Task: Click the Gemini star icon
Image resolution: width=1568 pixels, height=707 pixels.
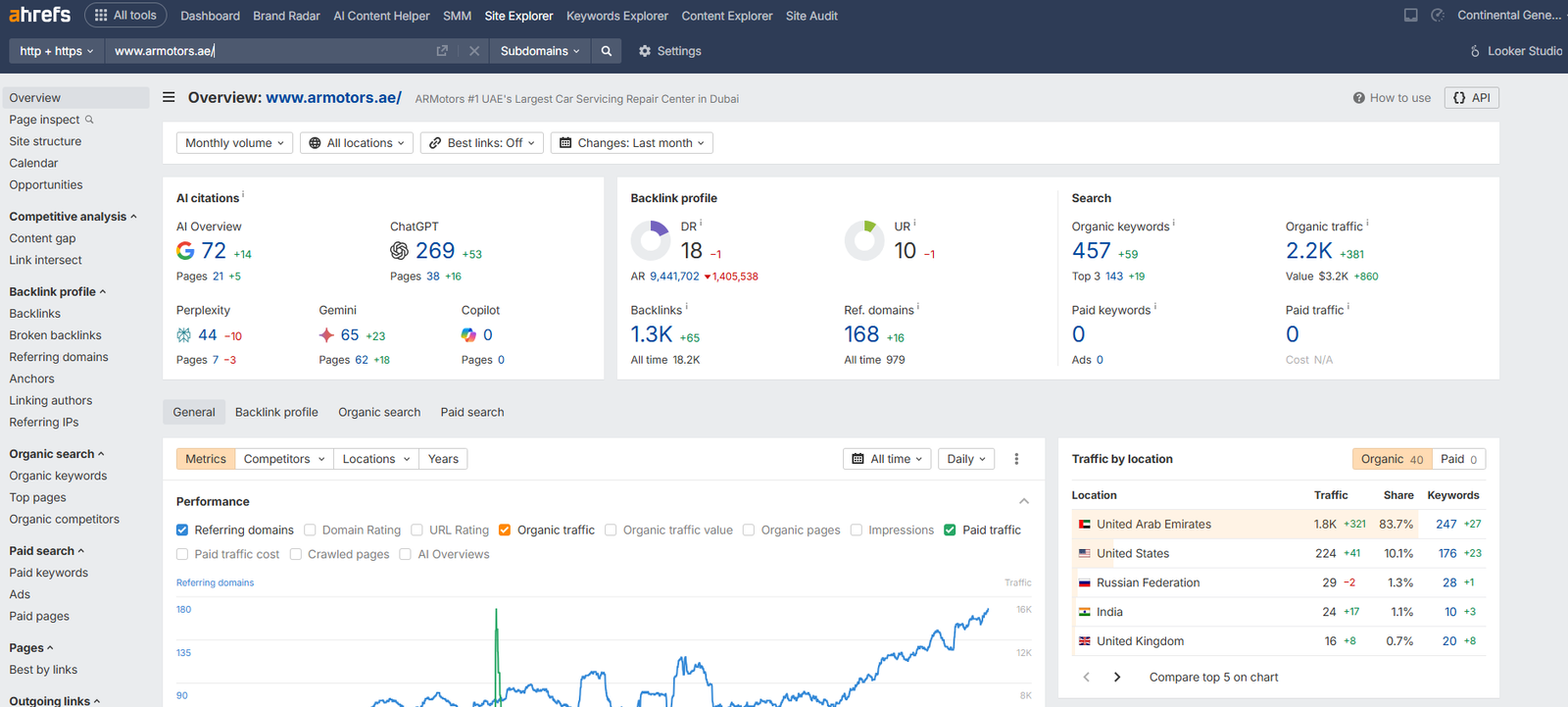Action: click(x=327, y=335)
